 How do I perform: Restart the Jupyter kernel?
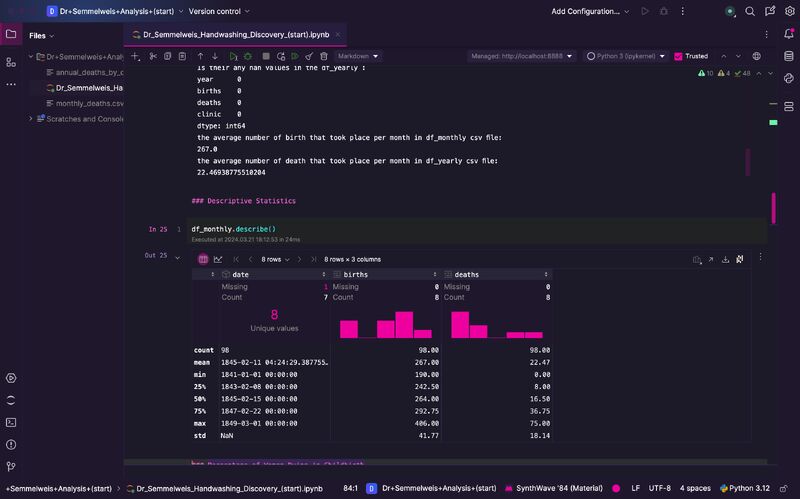[x=281, y=56]
